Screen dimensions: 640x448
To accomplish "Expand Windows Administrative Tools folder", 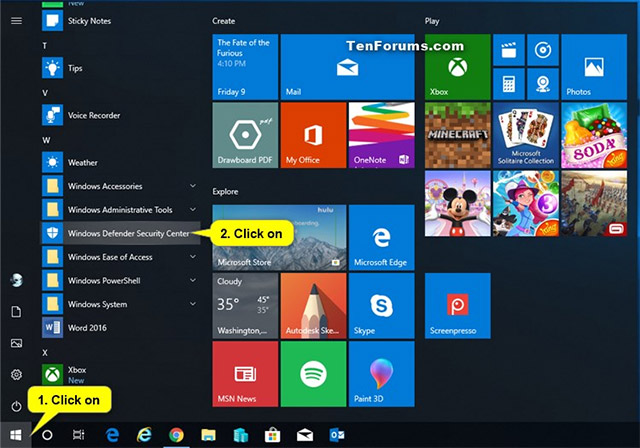I will click(x=120, y=210).
